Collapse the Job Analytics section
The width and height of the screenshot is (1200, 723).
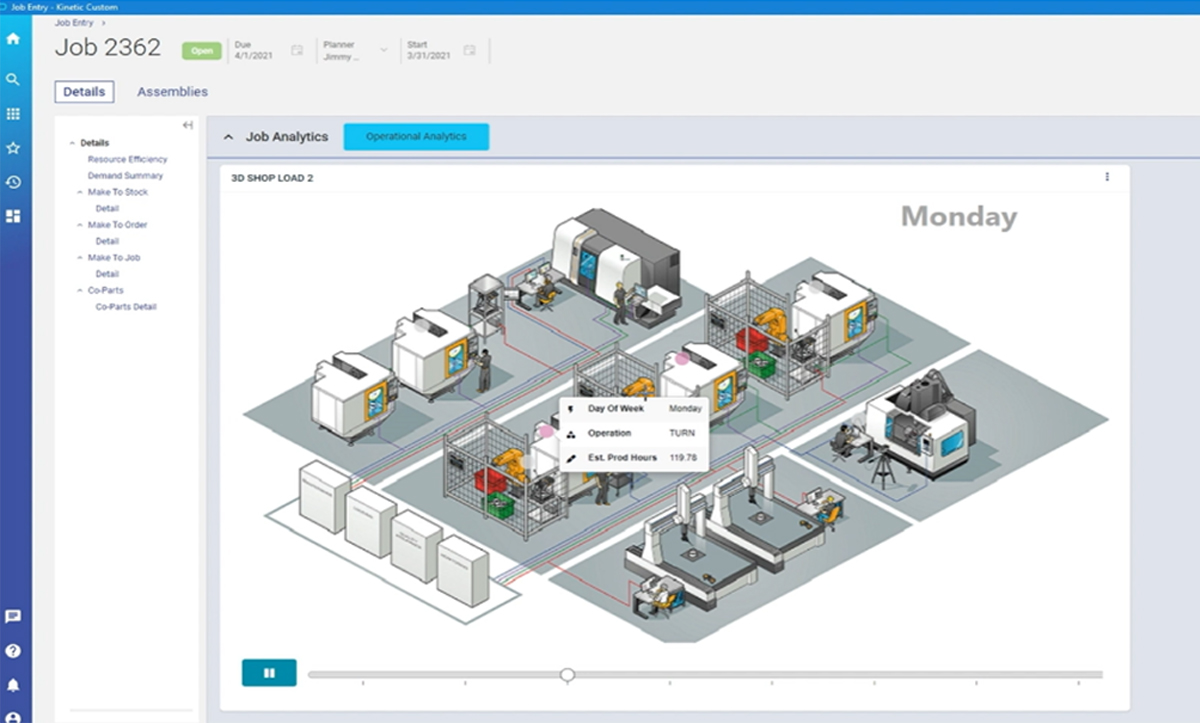tap(229, 137)
